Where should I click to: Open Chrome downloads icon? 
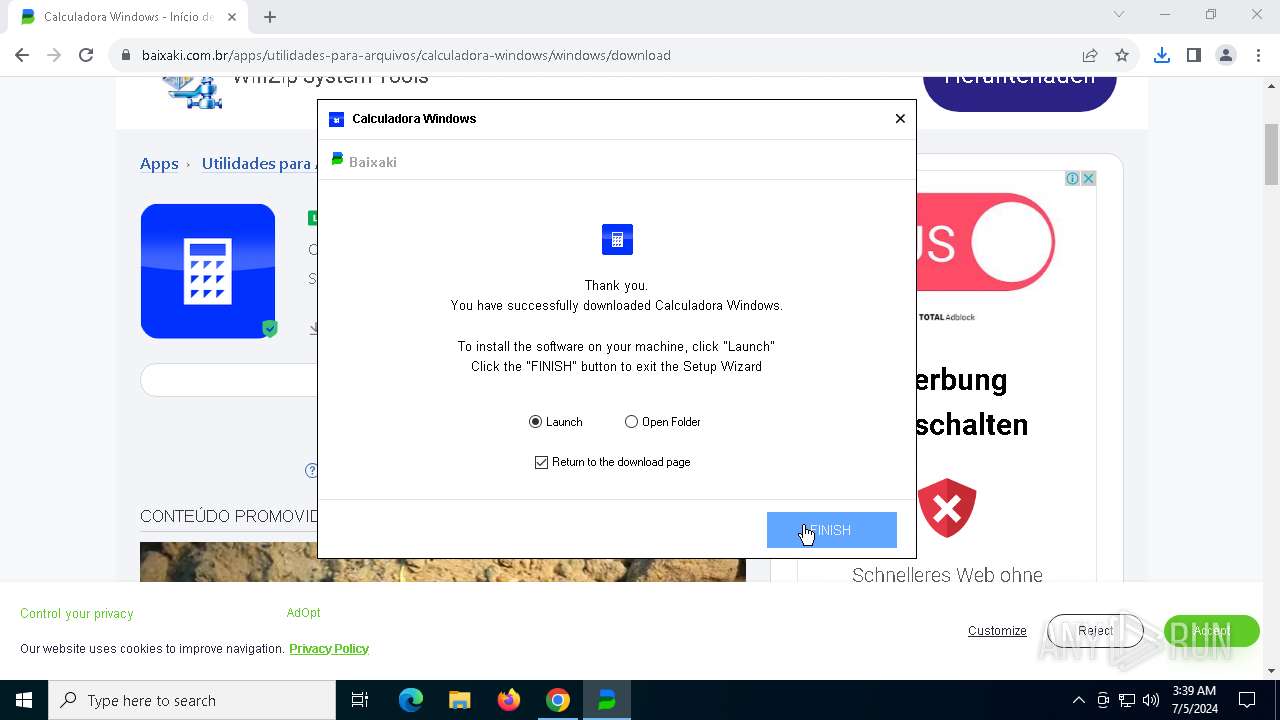pos(1162,55)
